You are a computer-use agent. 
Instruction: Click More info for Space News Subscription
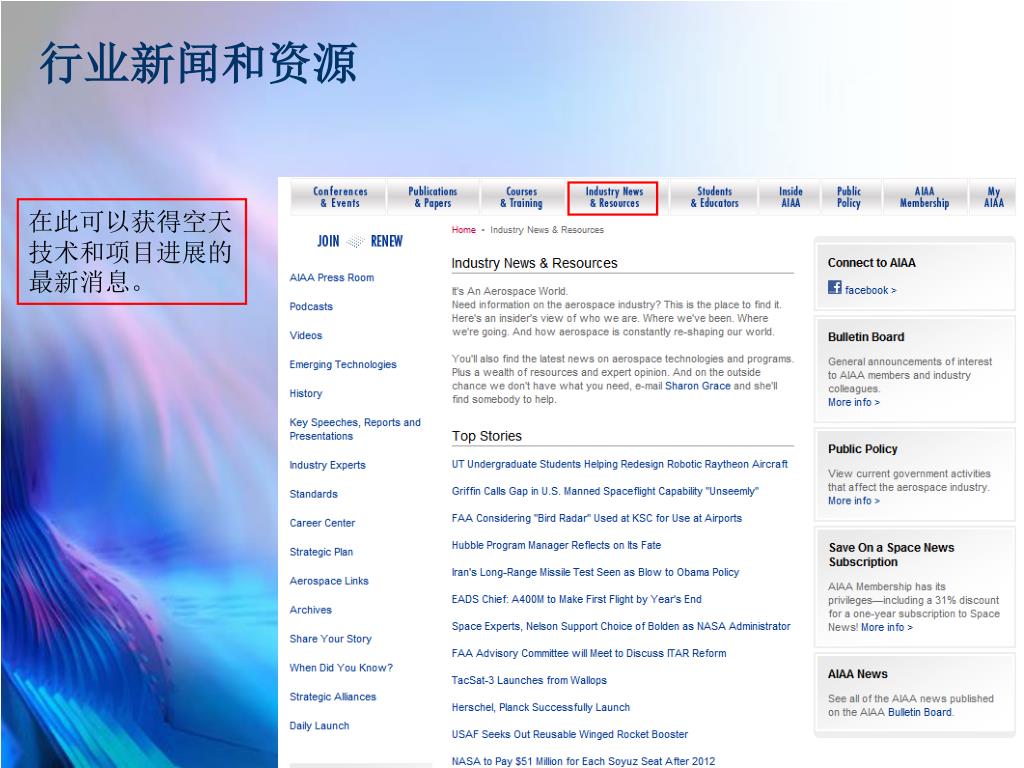point(886,627)
